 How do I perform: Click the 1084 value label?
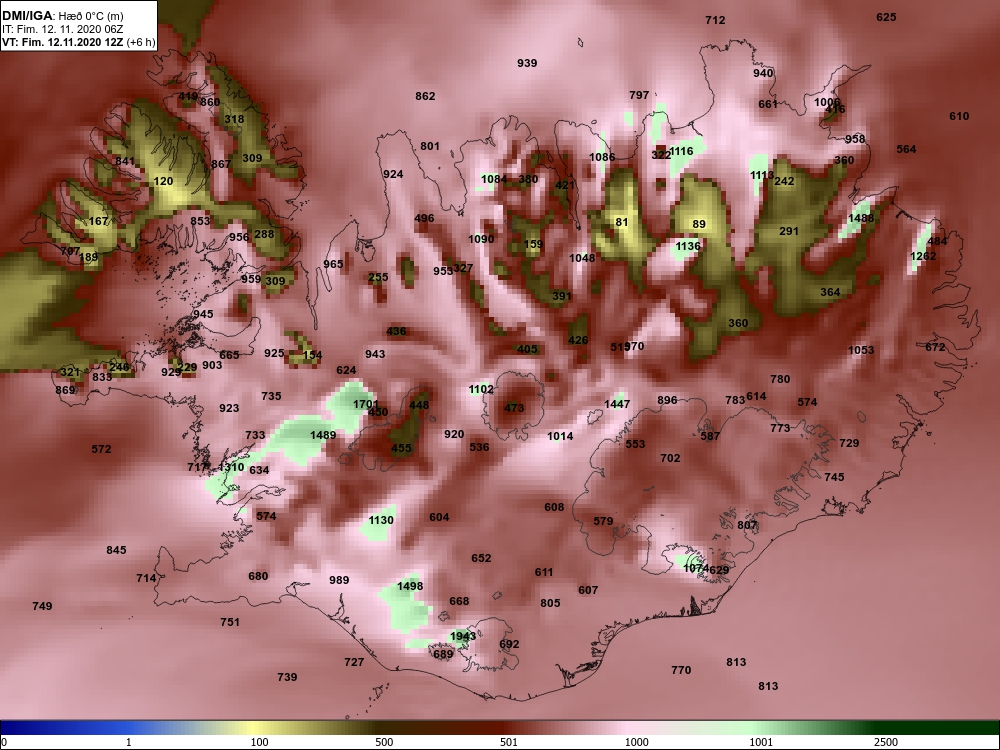494,179
